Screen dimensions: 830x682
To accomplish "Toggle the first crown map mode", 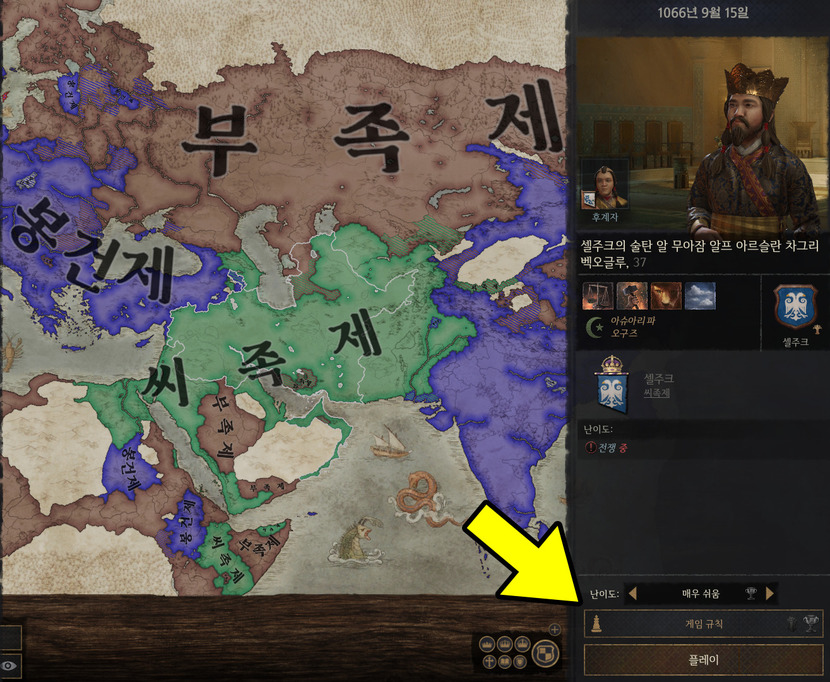I will [x=487, y=644].
